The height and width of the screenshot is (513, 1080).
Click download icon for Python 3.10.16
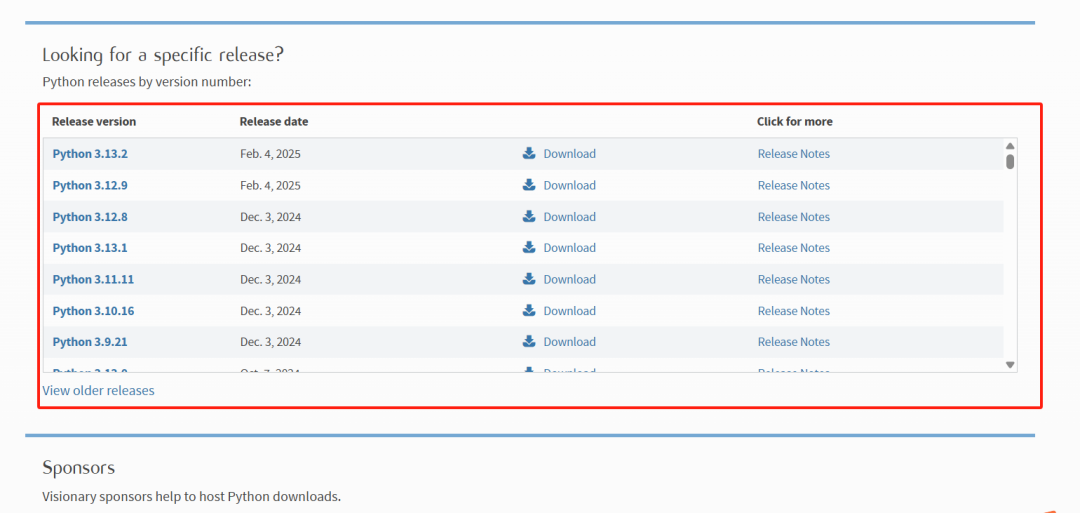(529, 311)
